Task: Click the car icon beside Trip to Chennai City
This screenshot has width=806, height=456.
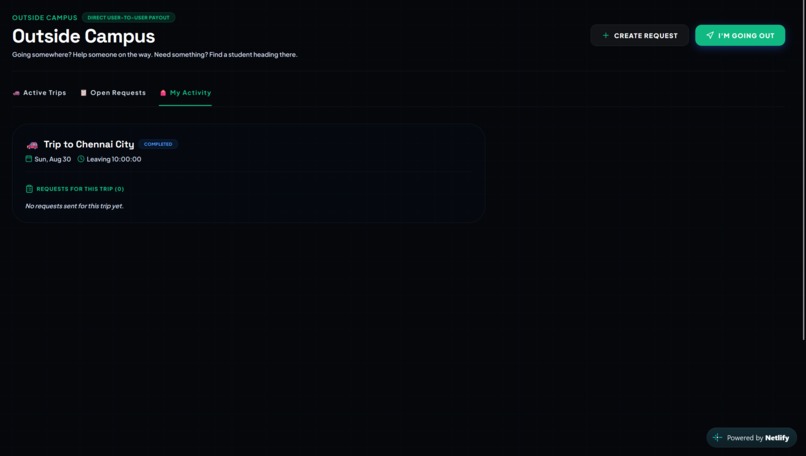Action: 32,145
